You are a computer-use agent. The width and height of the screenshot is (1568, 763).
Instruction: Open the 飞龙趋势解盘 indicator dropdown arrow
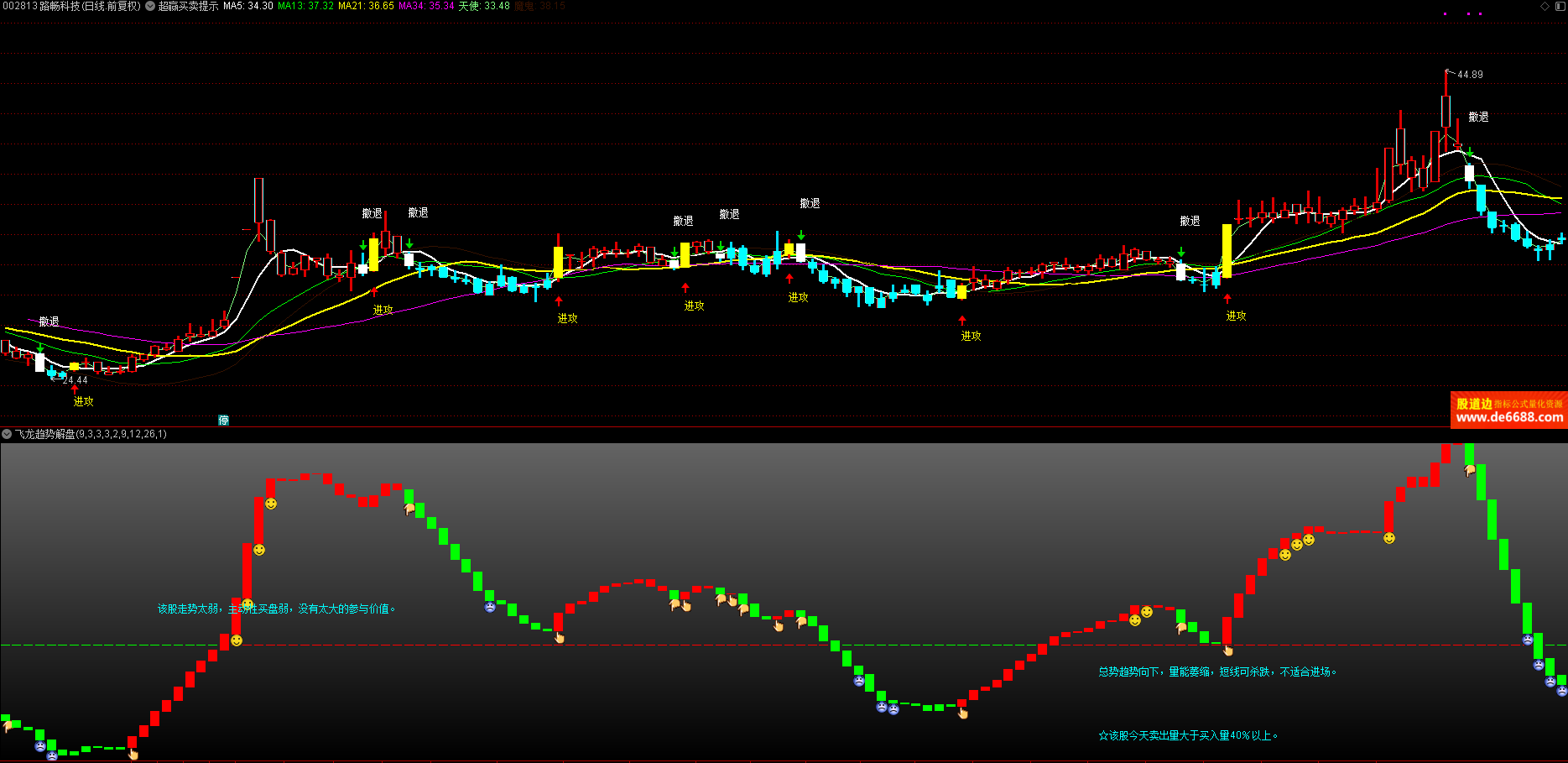[x=7, y=434]
